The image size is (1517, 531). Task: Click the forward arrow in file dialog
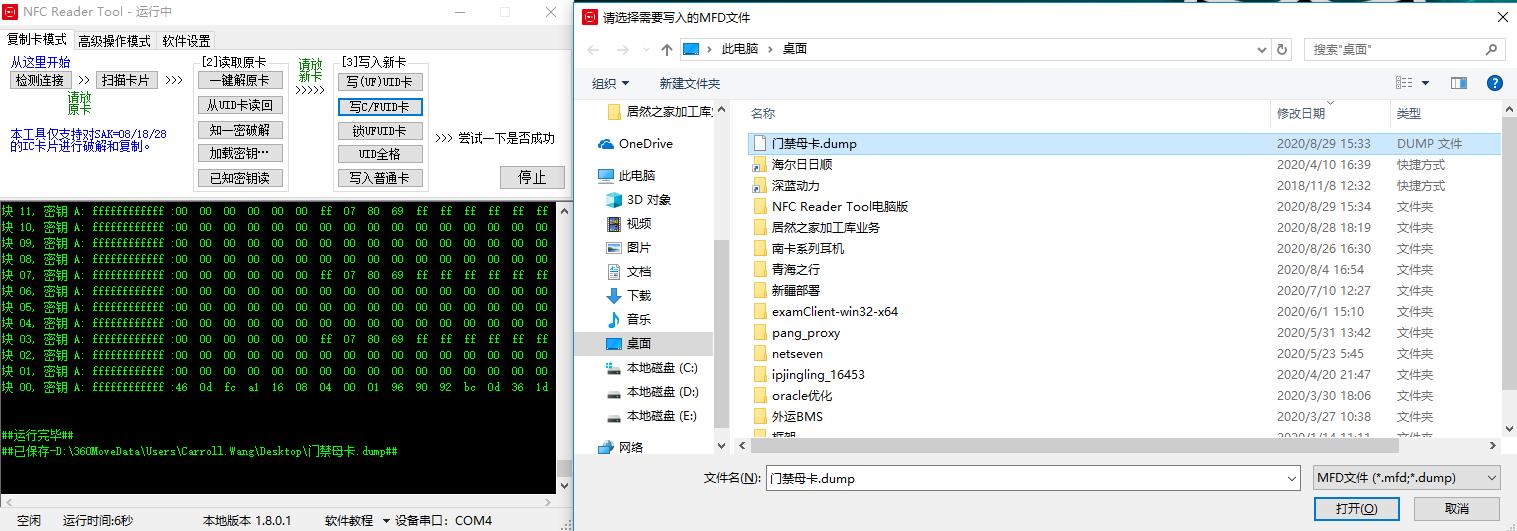623,49
